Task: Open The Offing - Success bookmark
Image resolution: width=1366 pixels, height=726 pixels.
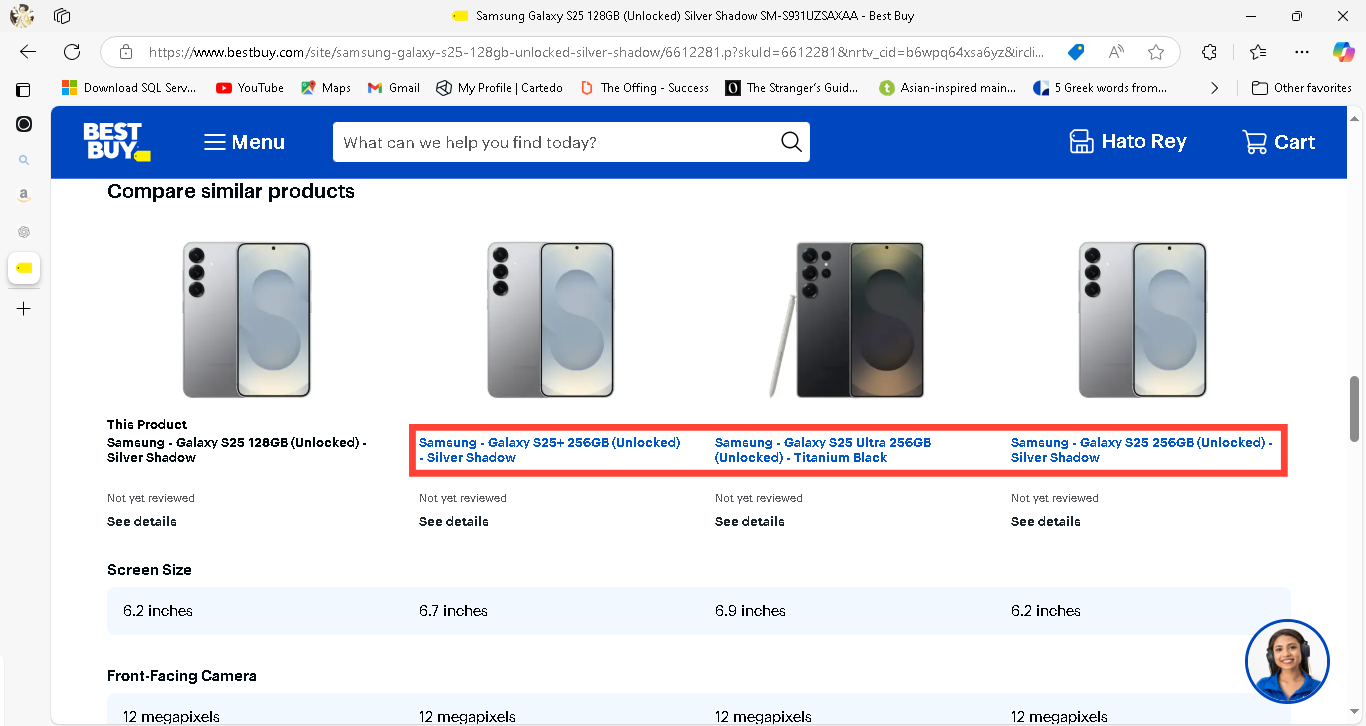Action: click(x=644, y=88)
